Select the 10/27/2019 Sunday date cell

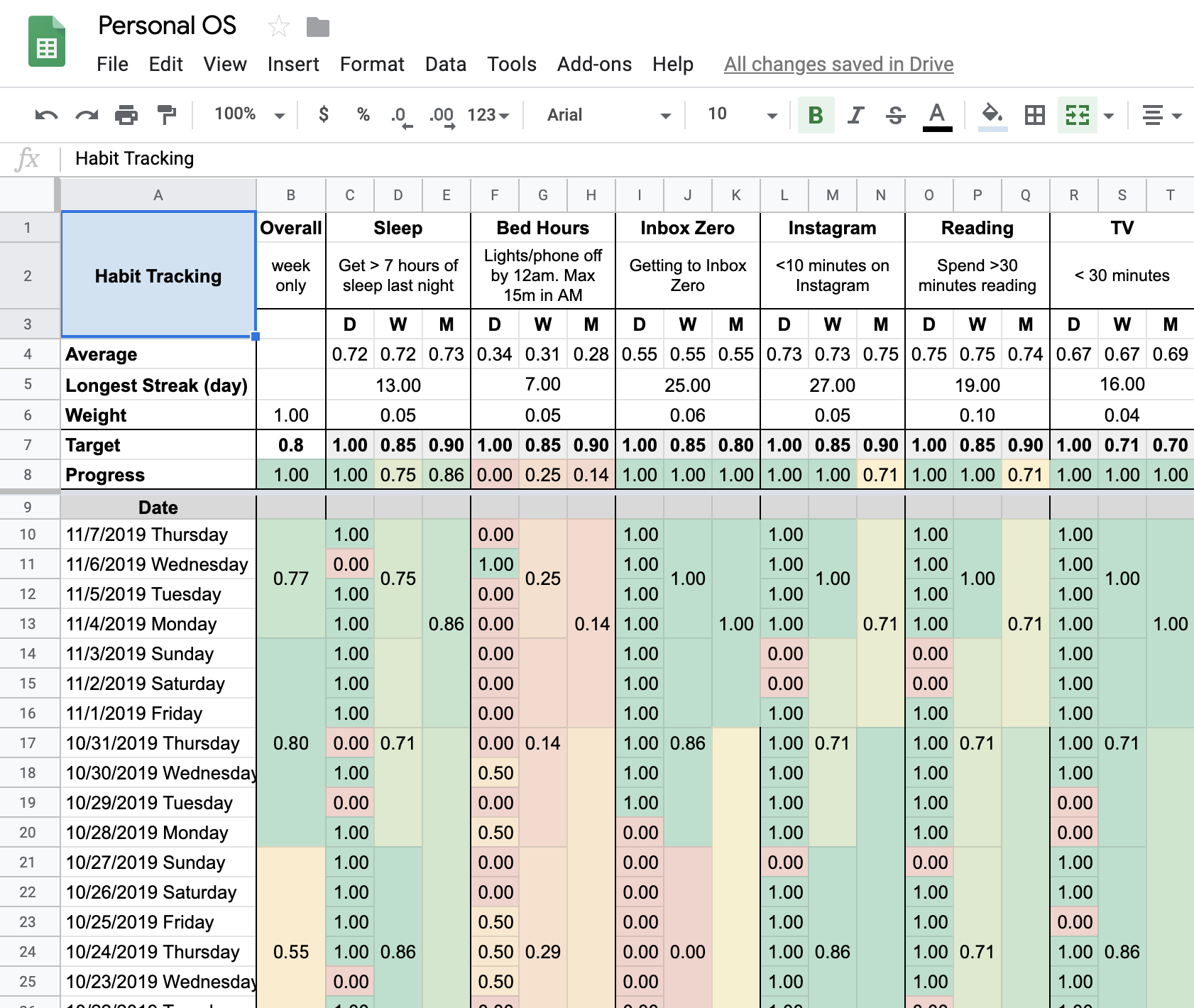point(158,862)
